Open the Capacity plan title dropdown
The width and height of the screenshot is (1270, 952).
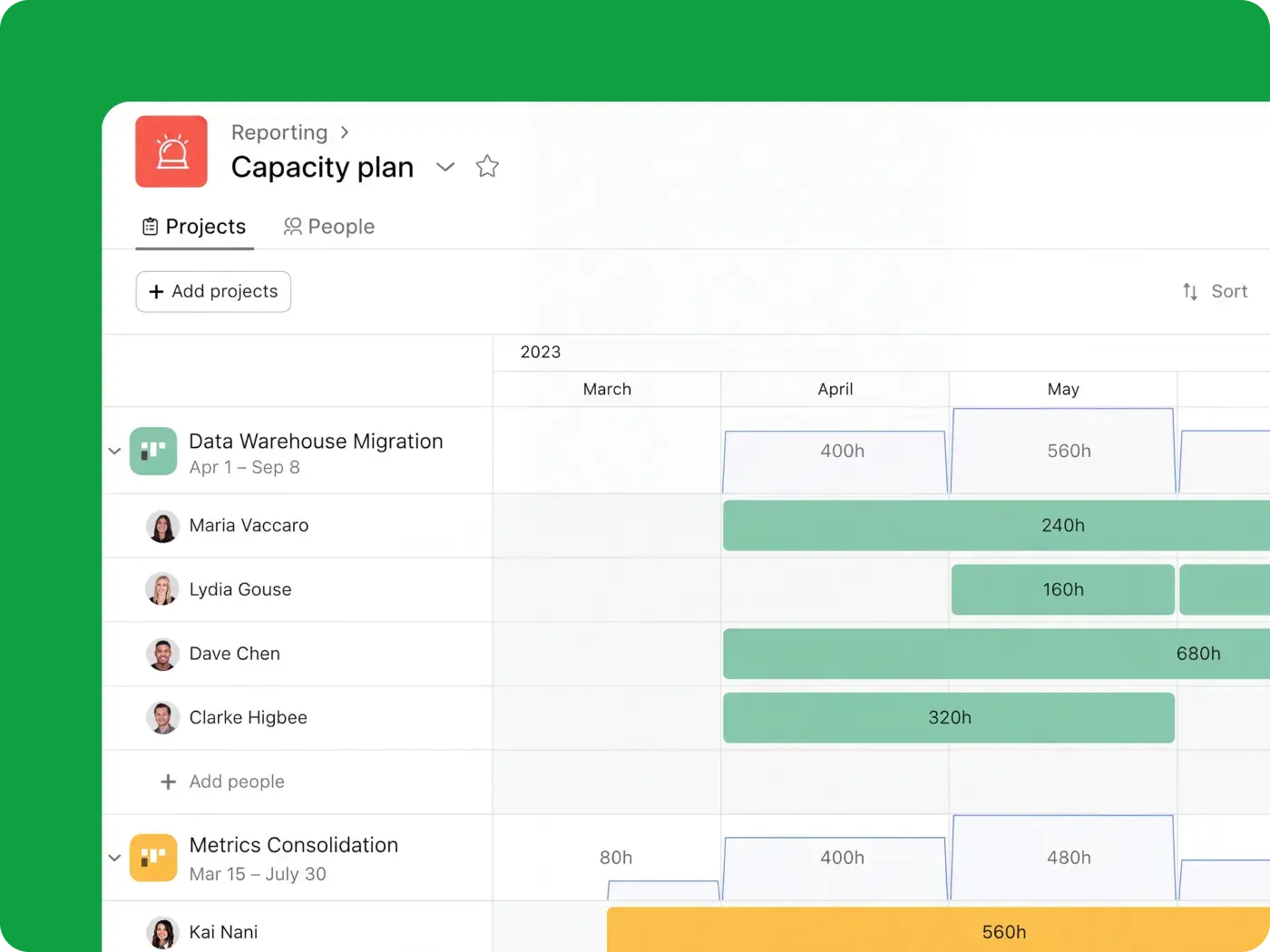pyautogui.click(x=444, y=167)
